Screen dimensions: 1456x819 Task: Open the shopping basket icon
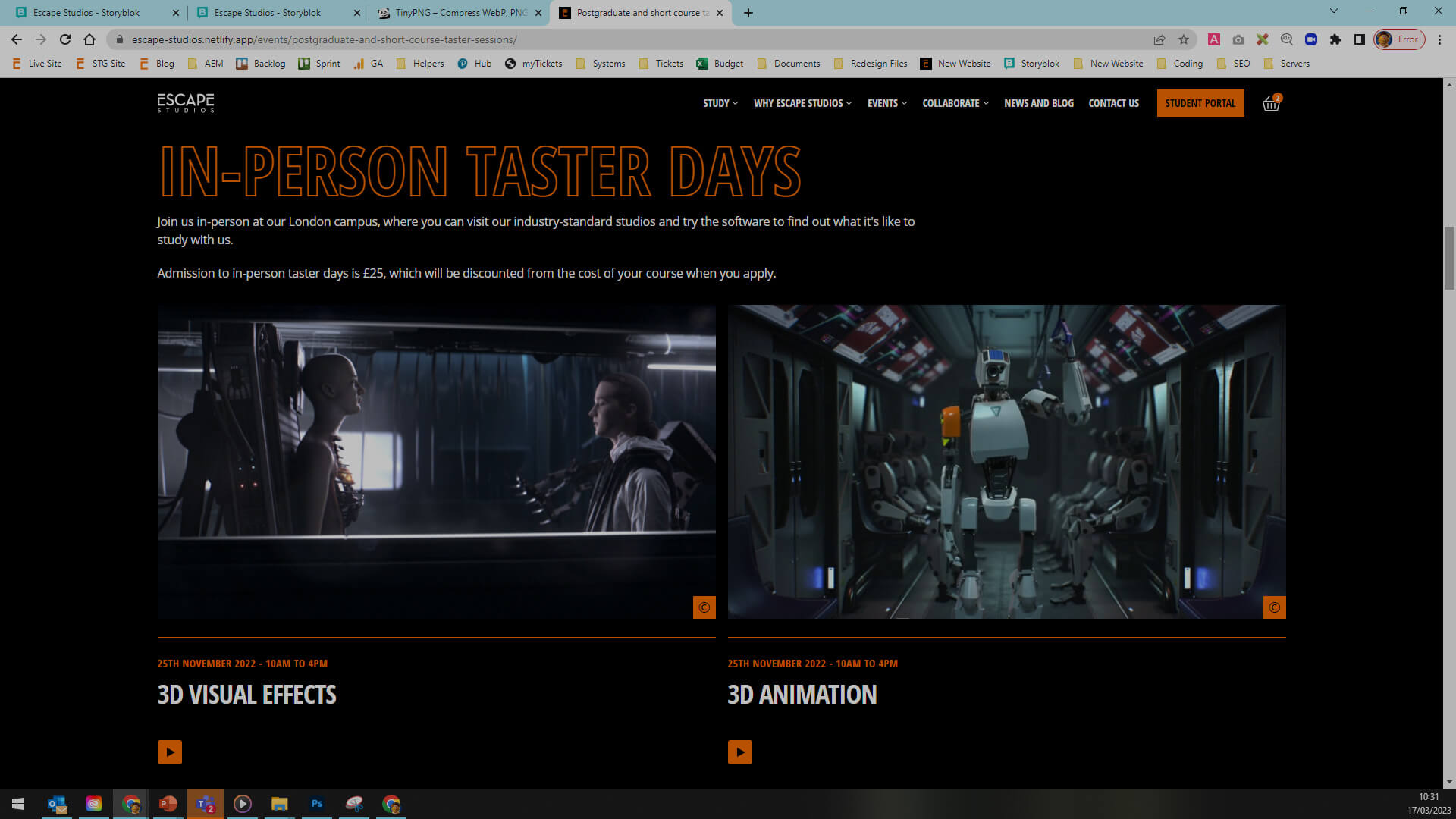click(x=1272, y=103)
